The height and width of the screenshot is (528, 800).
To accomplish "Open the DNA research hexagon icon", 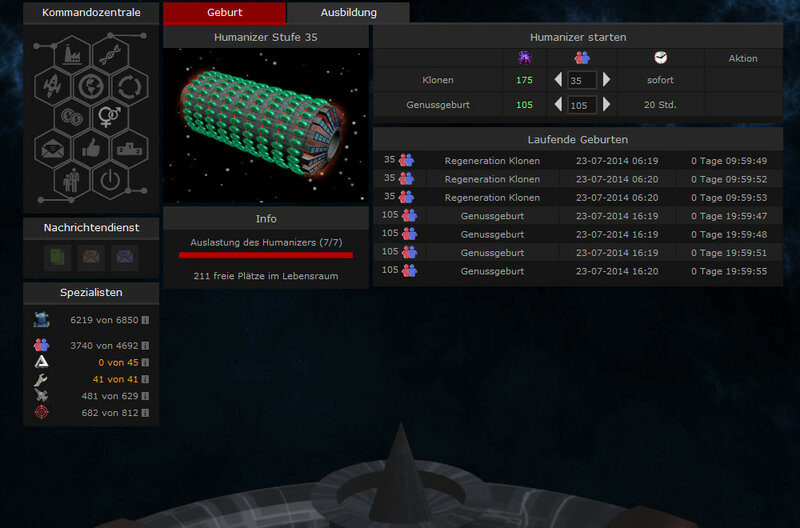I will pos(110,54).
